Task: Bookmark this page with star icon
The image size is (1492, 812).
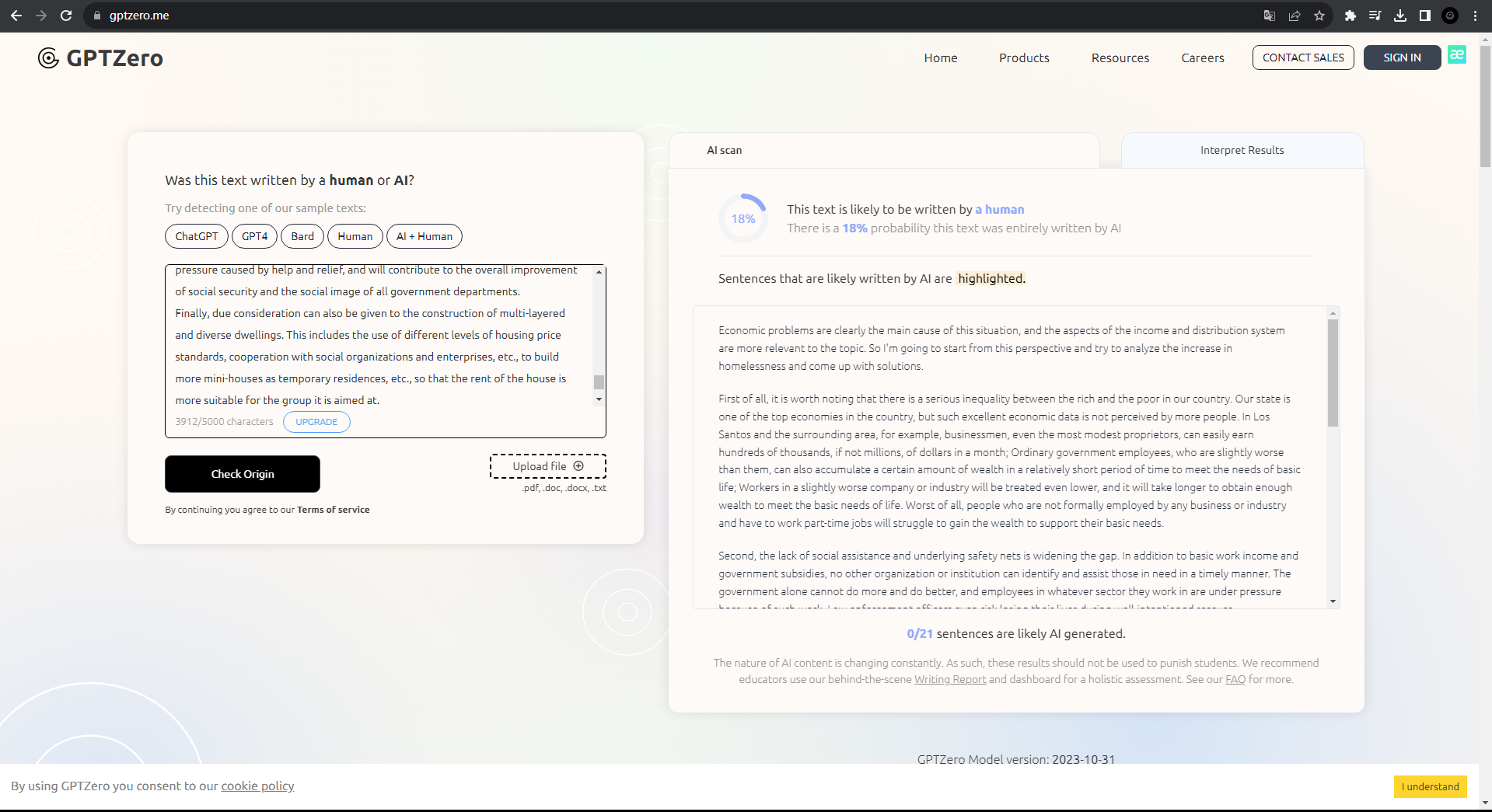Action: coord(1319,16)
